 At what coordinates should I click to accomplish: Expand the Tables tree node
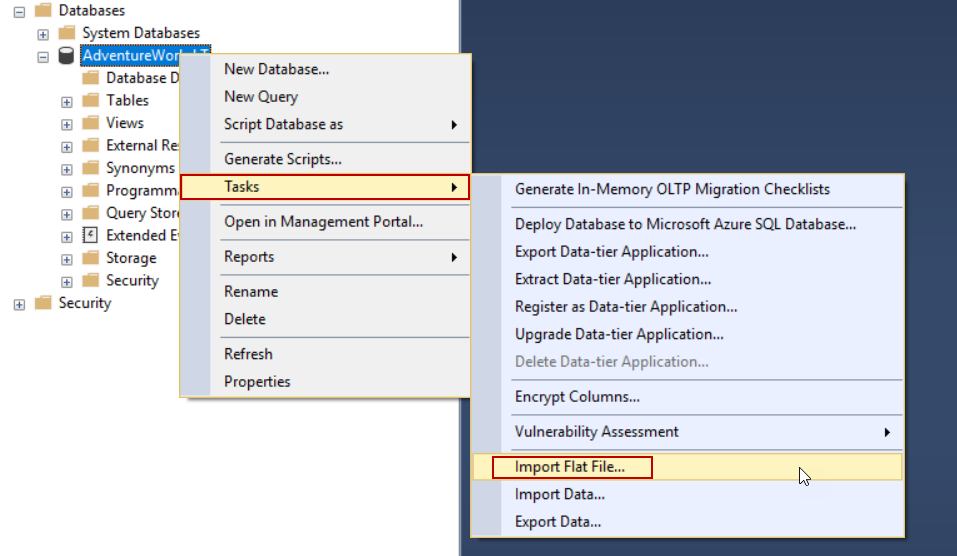(x=67, y=101)
